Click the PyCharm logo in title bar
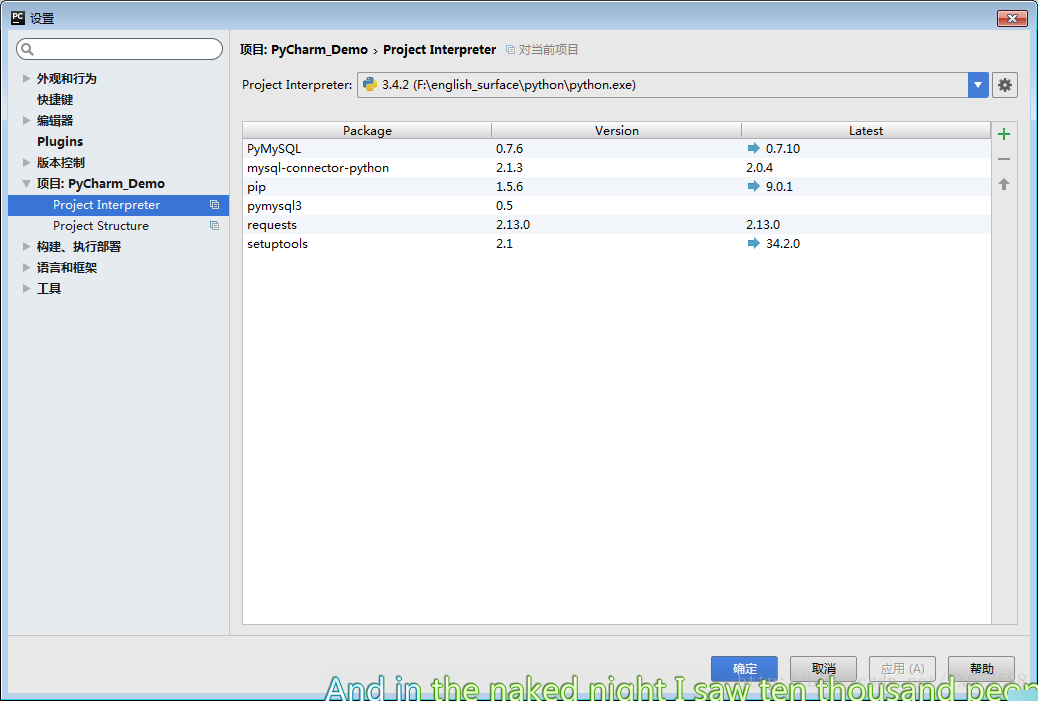 click(18, 18)
